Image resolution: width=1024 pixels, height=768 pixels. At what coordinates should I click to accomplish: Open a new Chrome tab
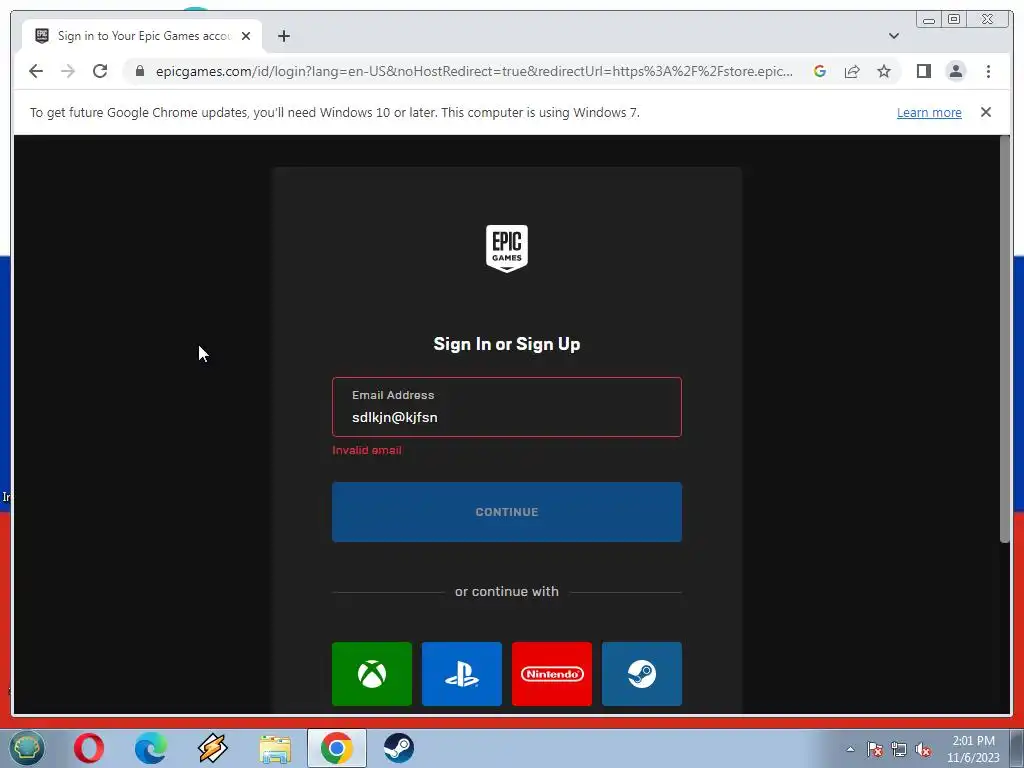pyautogui.click(x=283, y=36)
